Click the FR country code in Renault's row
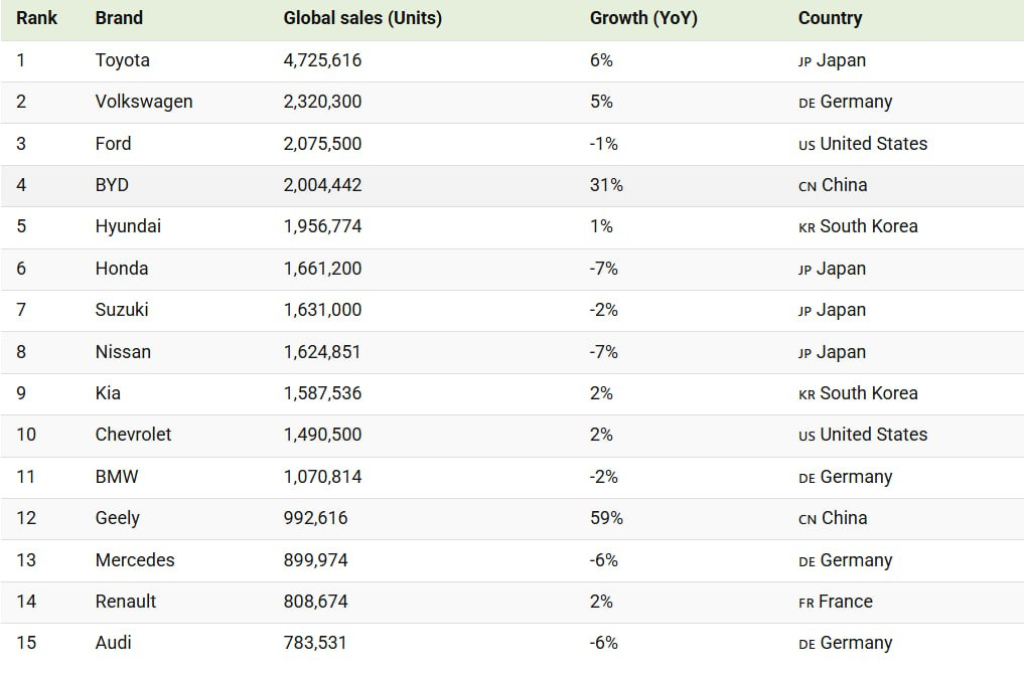The width and height of the screenshot is (1024, 675). [x=806, y=603]
